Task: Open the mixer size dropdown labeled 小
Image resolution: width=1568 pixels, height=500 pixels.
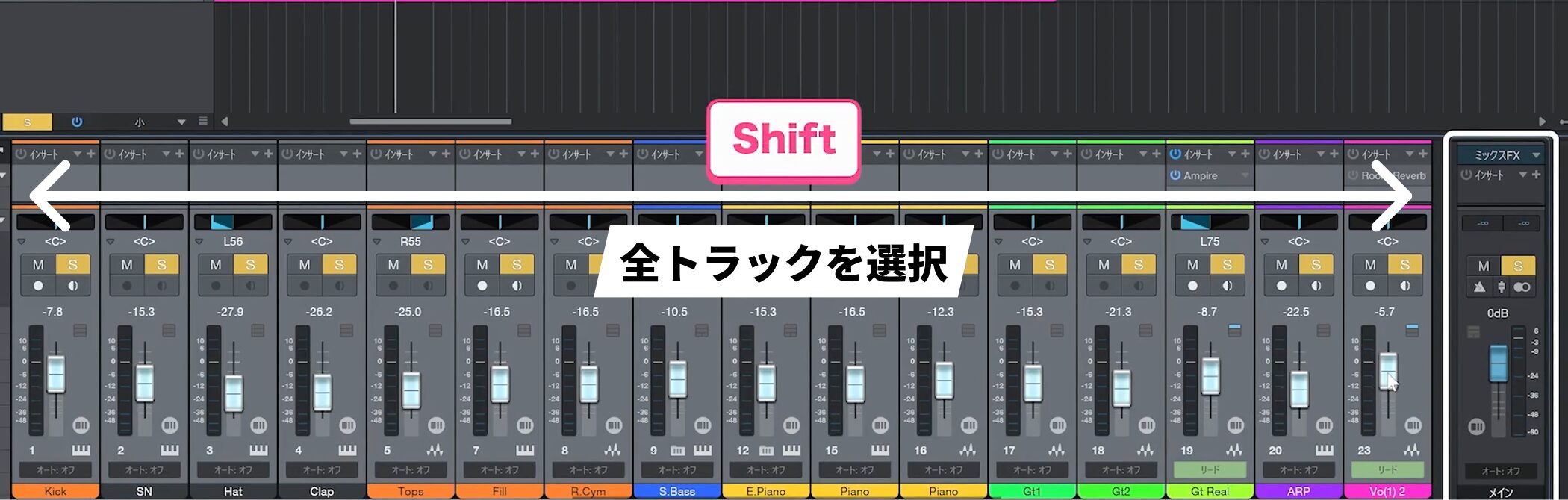Action: tap(181, 122)
